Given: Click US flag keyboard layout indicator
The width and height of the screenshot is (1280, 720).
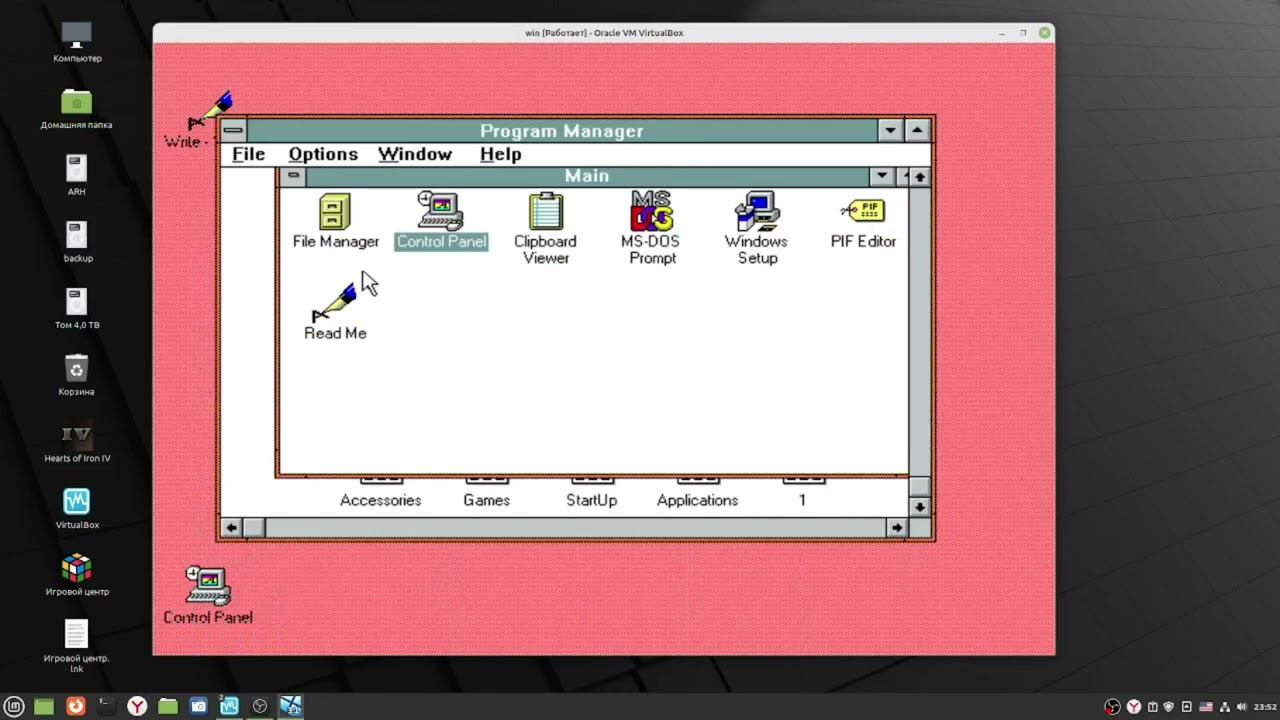Looking at the screenshot, I should tap(1206, 707).
